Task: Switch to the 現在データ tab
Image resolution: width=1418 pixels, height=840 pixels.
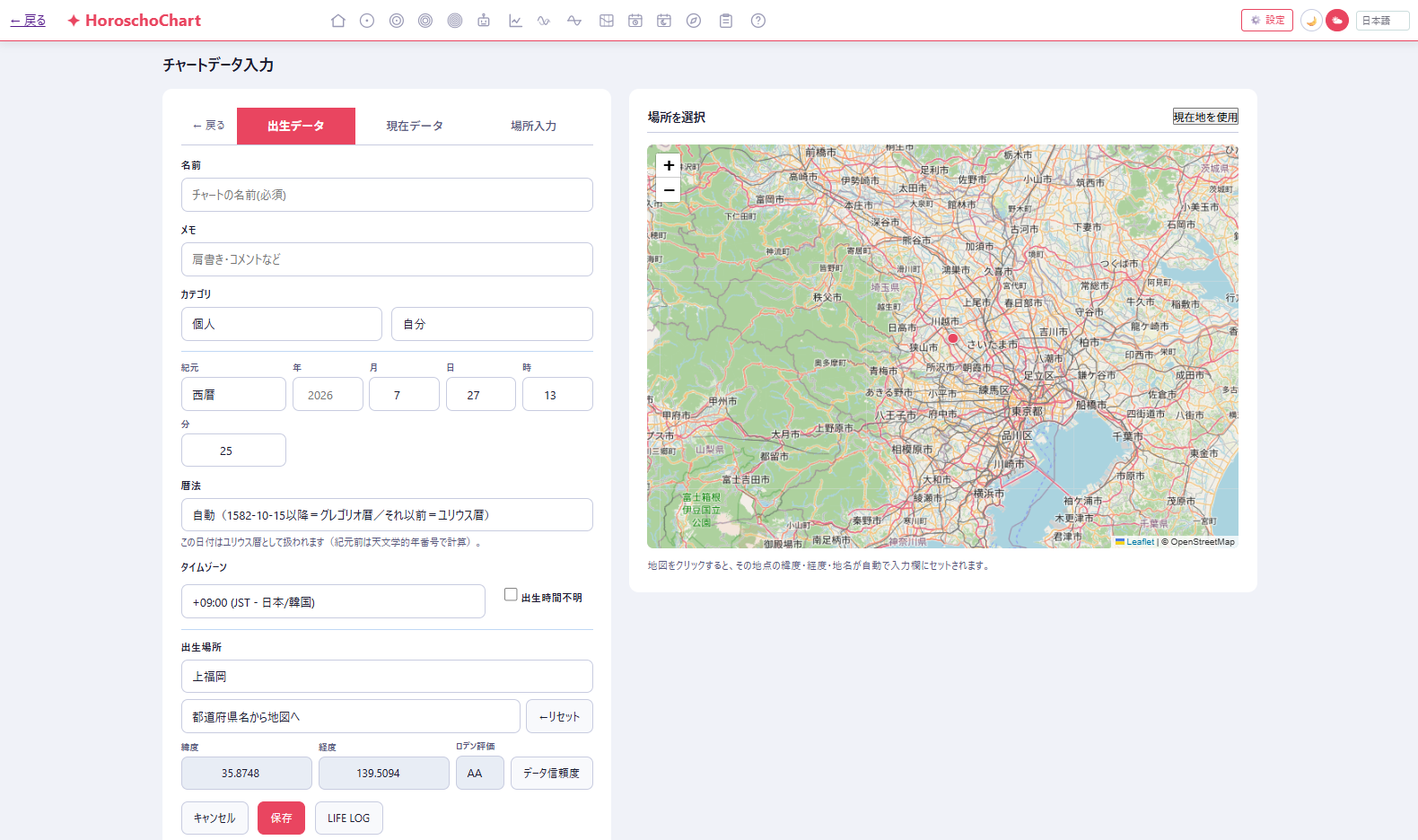Action: point(415,126)
